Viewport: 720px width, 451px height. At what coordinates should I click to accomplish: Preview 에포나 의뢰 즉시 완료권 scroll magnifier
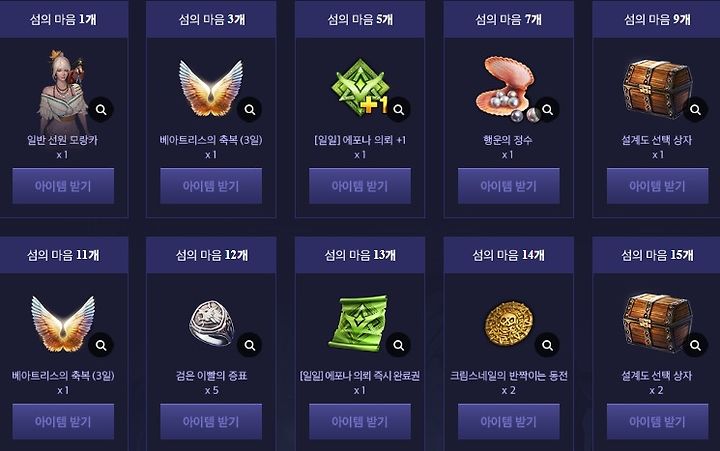398,345
